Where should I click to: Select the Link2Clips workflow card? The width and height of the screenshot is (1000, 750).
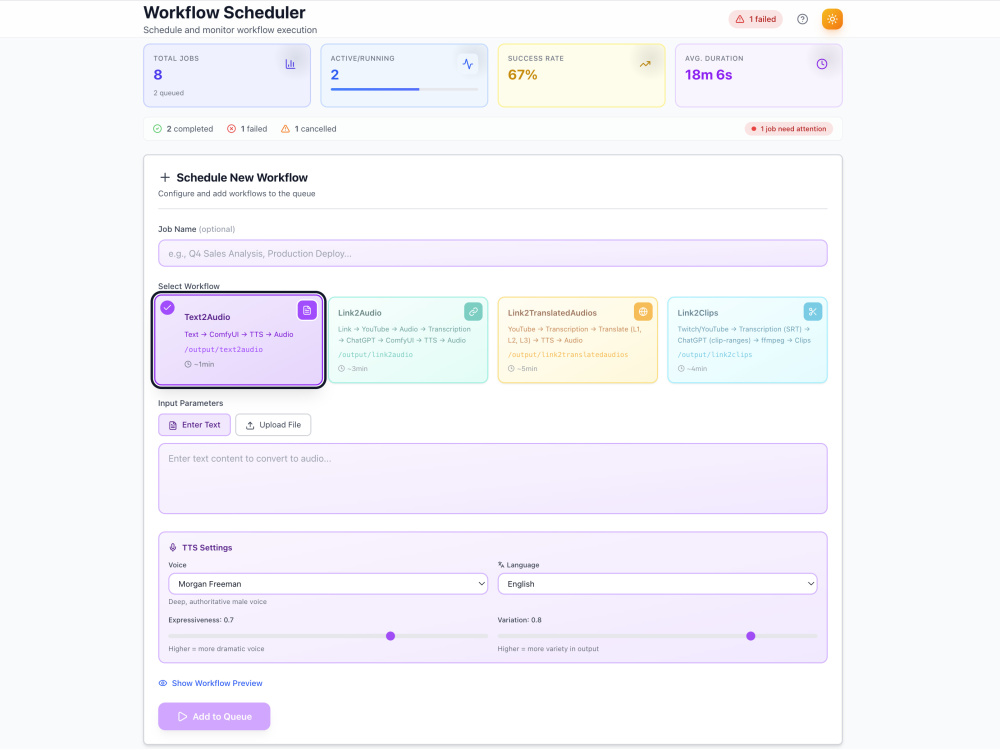[x=747, y=340]
